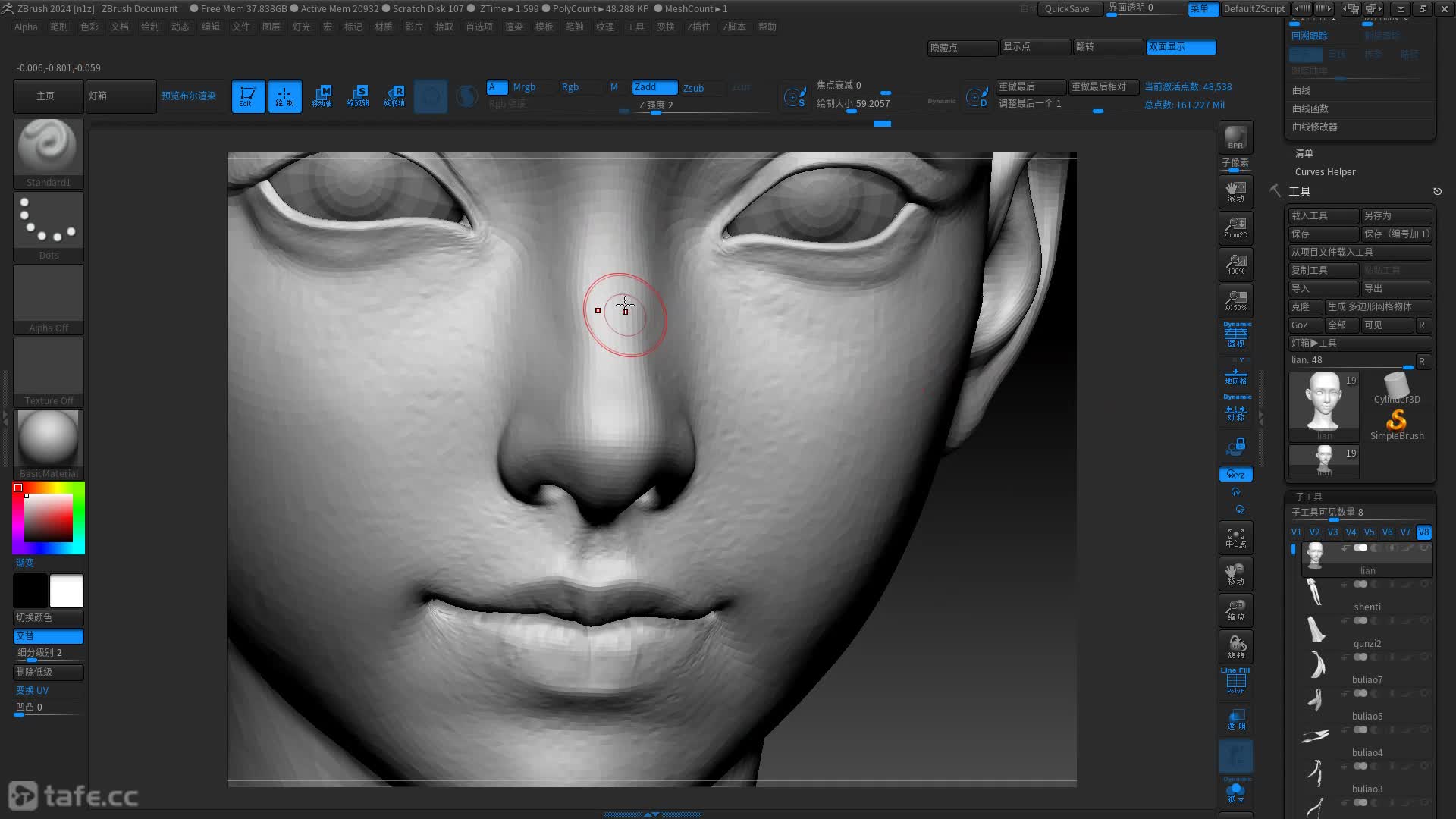This screenshot has height=819, width=1456.
Task: Click the view Zoom (缩放) icon
Action: point(1235,610)
